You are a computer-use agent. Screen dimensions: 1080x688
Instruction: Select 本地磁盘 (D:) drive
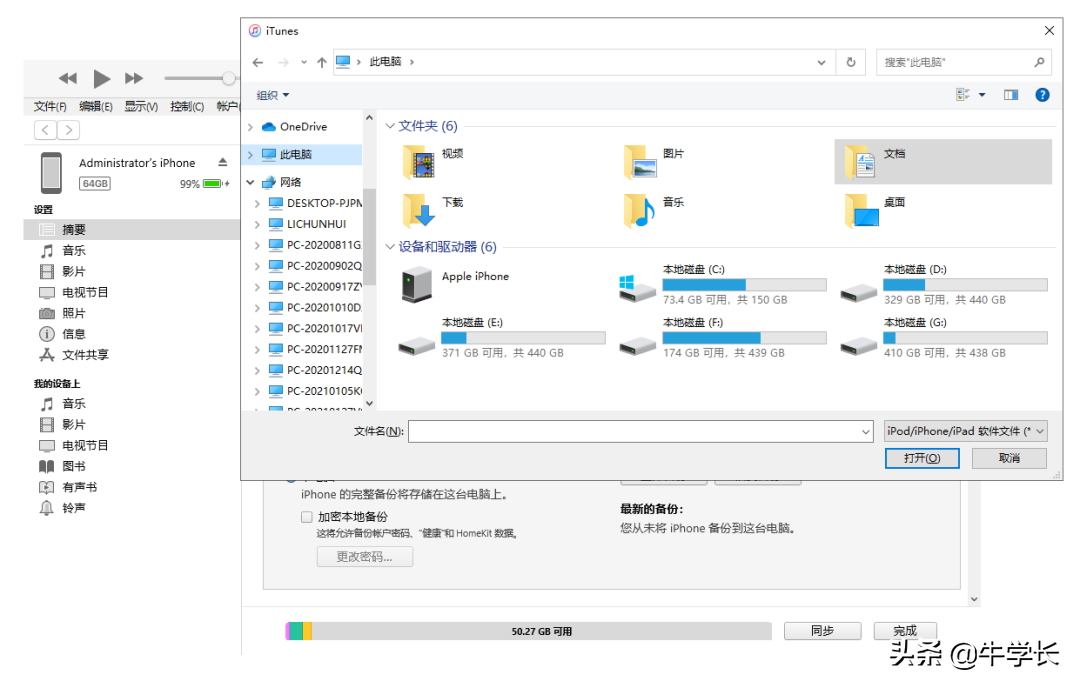point(944,284)
